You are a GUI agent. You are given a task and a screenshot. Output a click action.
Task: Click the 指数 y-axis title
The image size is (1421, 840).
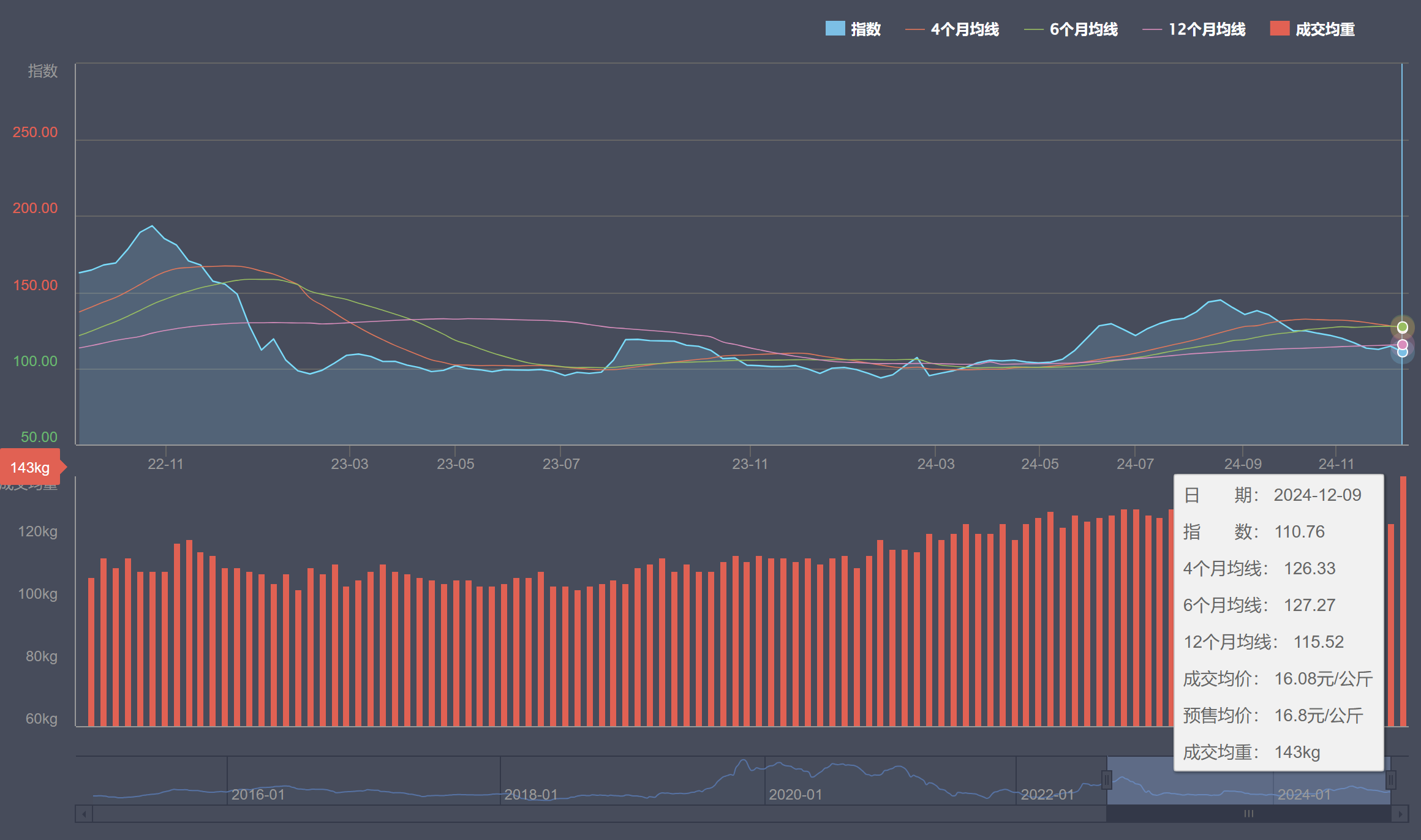[42, 71]
